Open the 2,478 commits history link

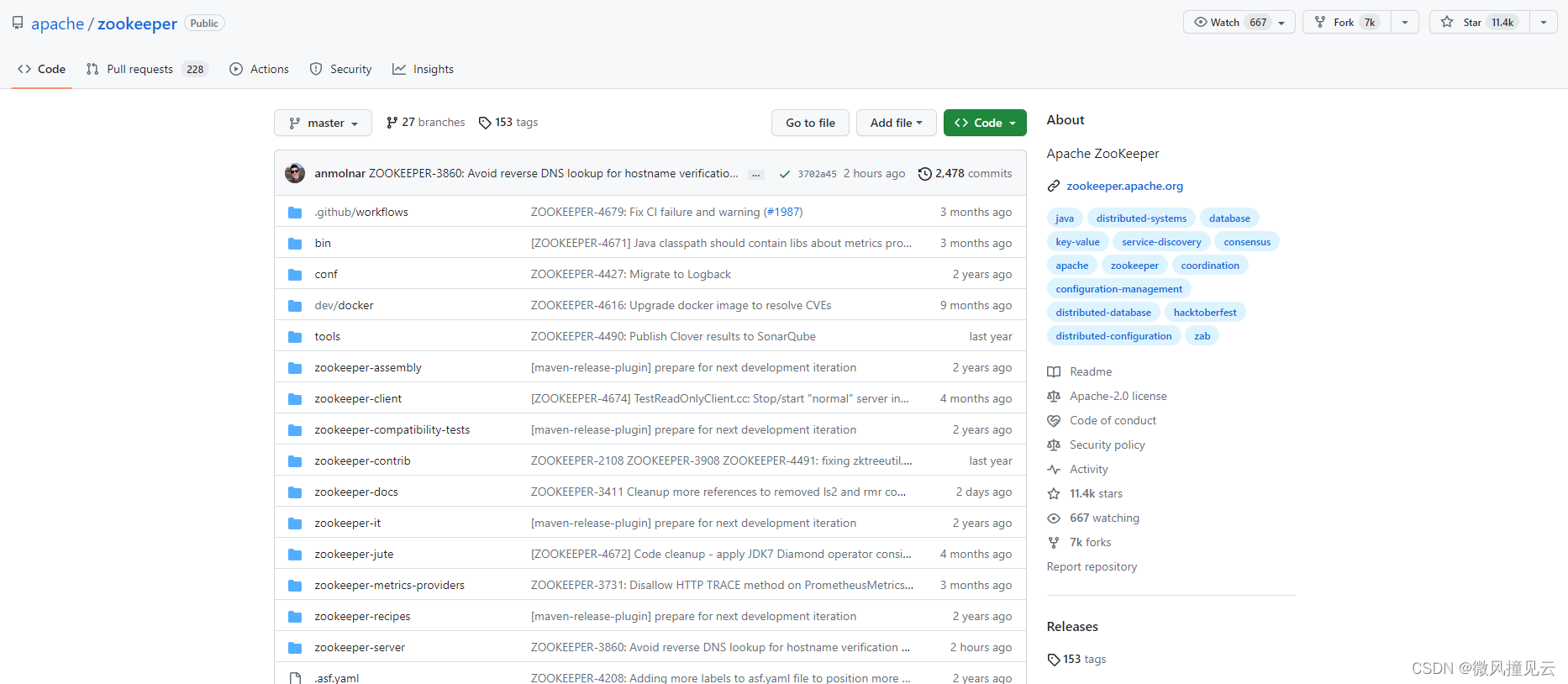965,174
